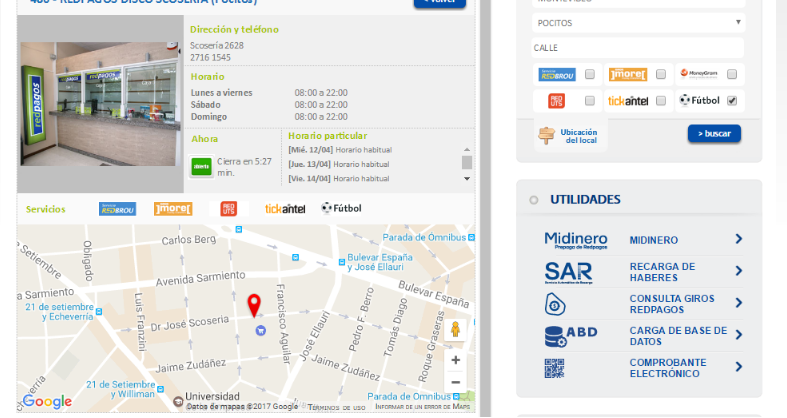Open the POCITOS neighborhood dropdown
787x418 pixels.
click(x=638, y=23)
